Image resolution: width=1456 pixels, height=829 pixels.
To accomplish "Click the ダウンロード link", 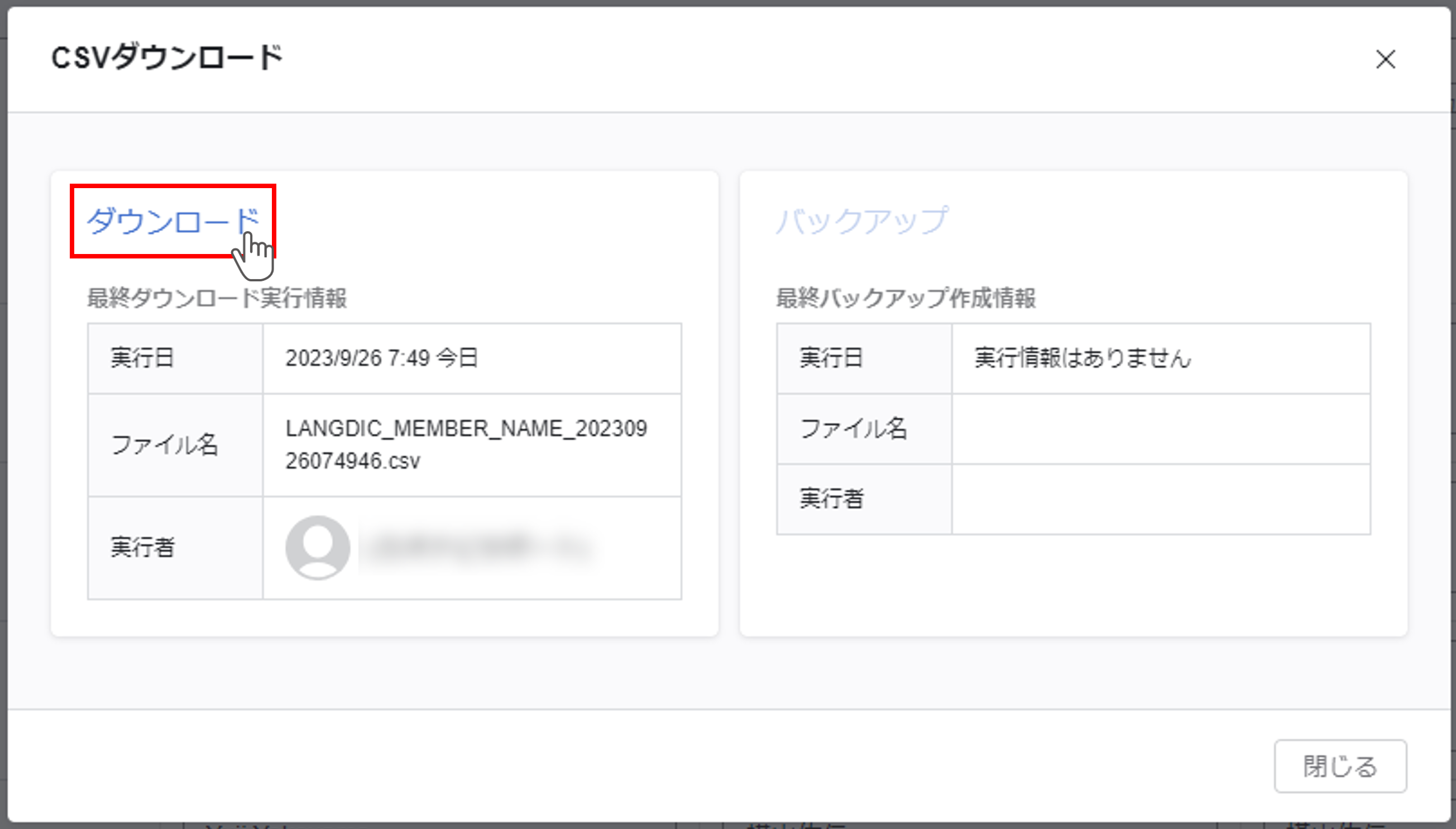I will point(172,221).
